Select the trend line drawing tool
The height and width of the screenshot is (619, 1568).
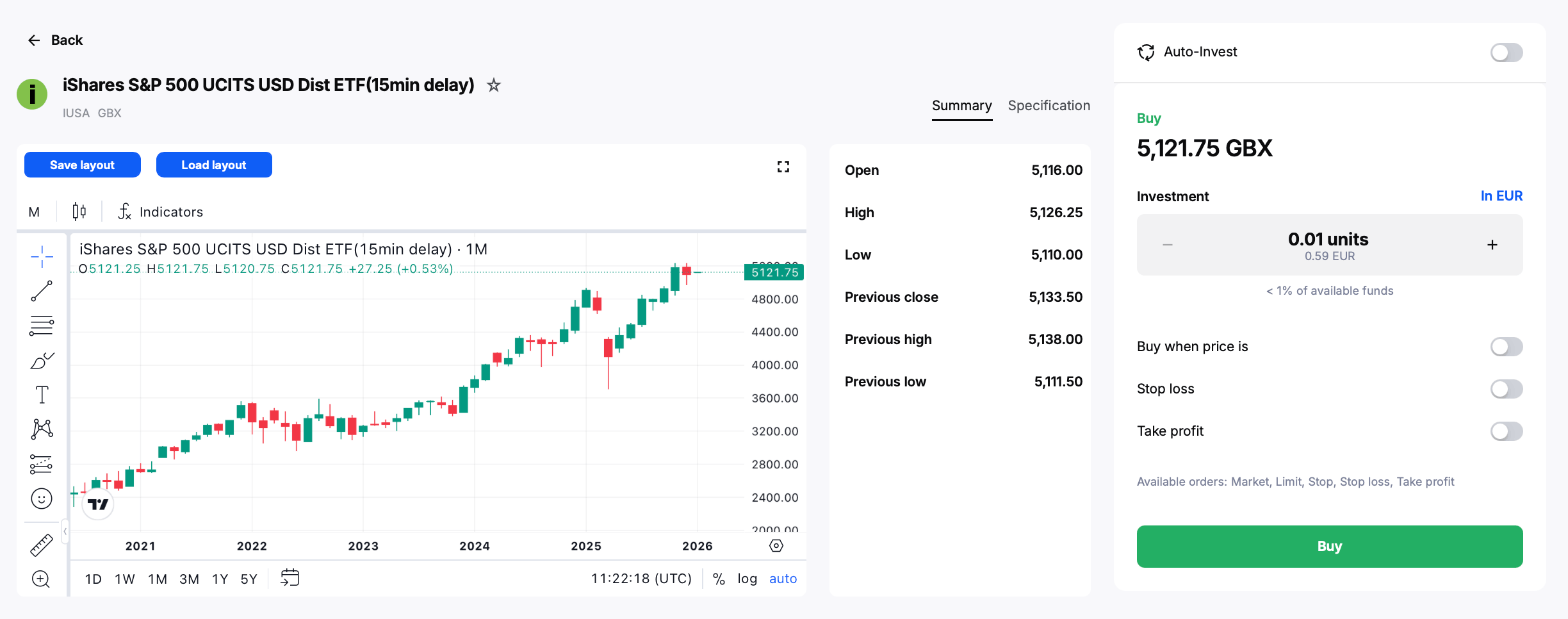point(42,291)
